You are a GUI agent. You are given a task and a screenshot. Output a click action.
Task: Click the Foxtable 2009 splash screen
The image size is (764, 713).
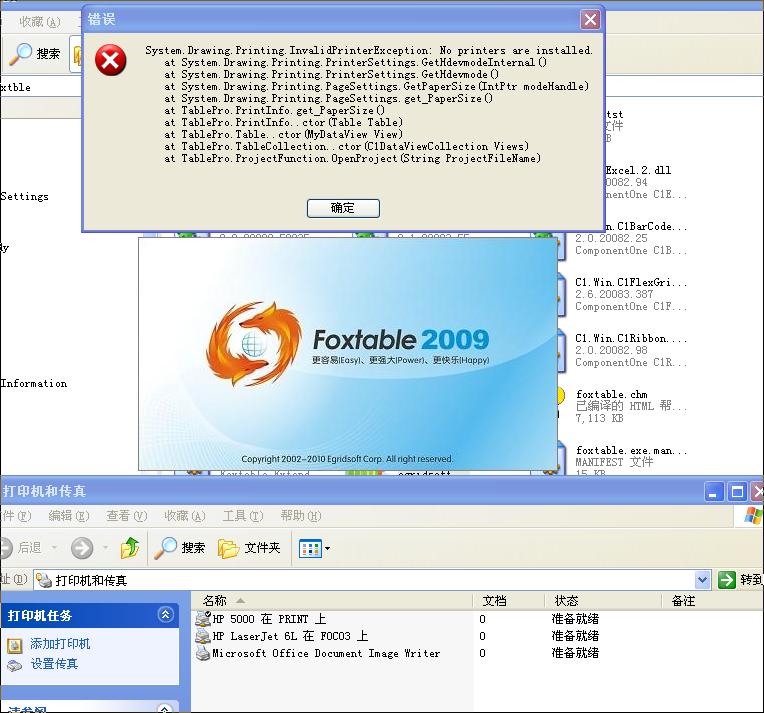tap(348, 354)
